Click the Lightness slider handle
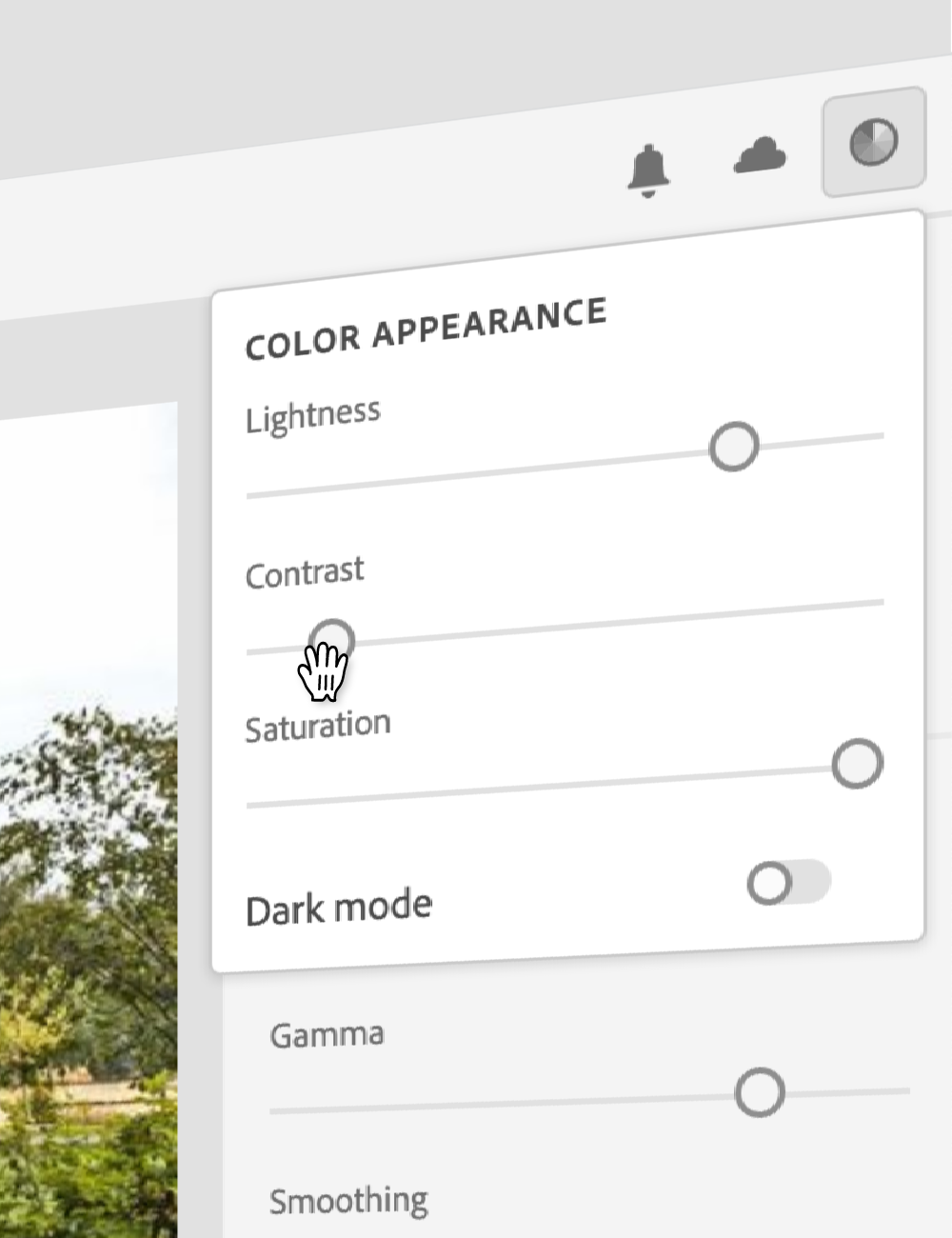The width and height of the screenshot is (952, 1238). (734, 447)
